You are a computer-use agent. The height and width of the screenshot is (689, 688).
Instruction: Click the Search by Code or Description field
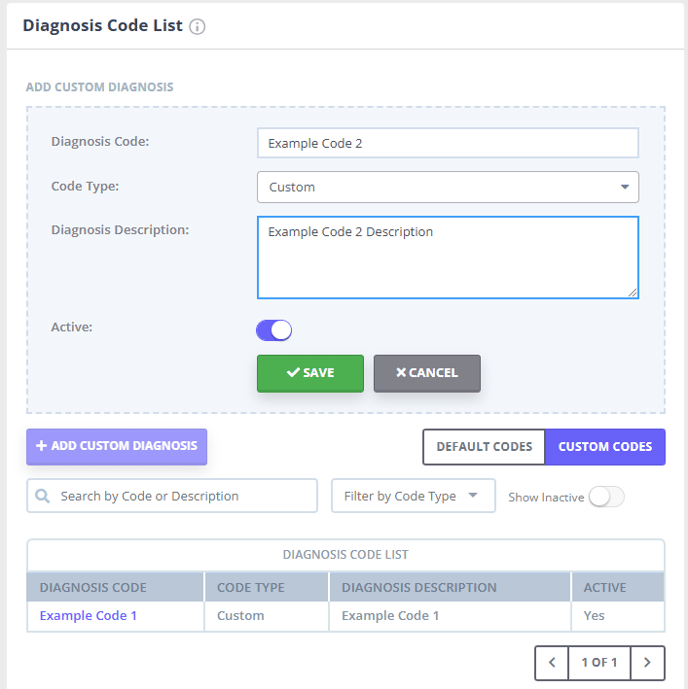(172, 496)
